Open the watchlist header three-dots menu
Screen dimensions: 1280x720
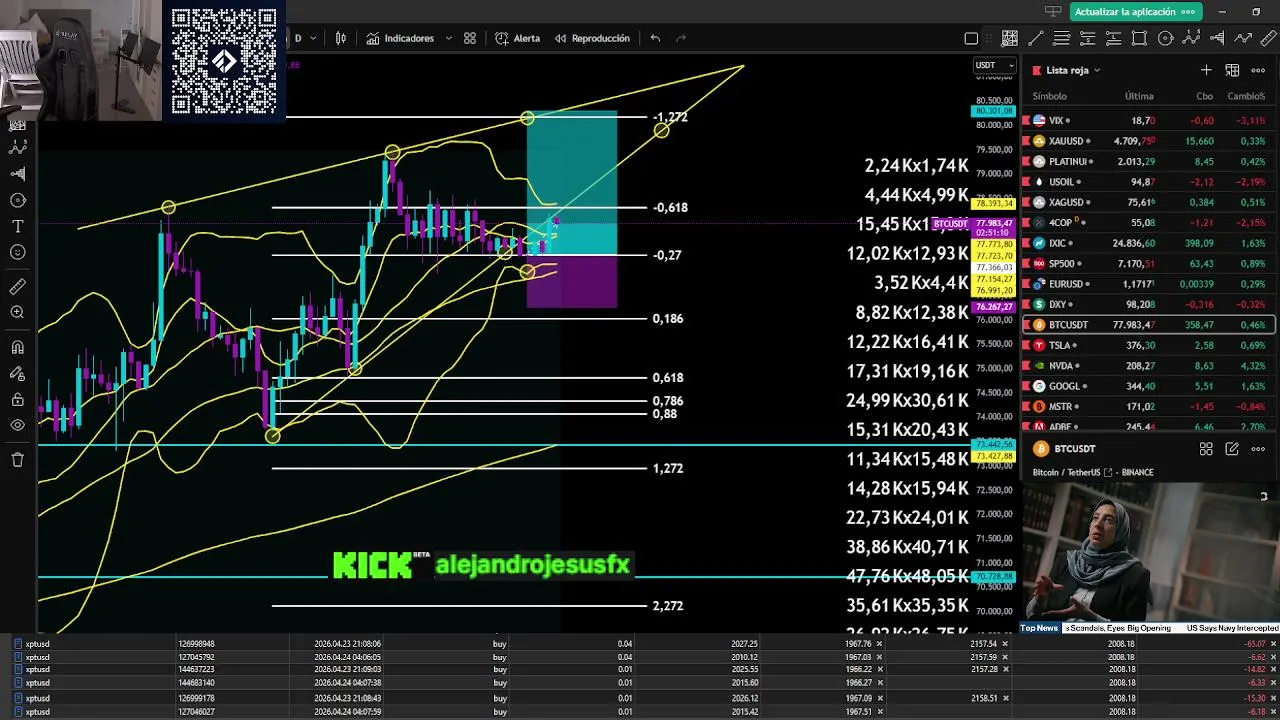(x=1258, y=70)
